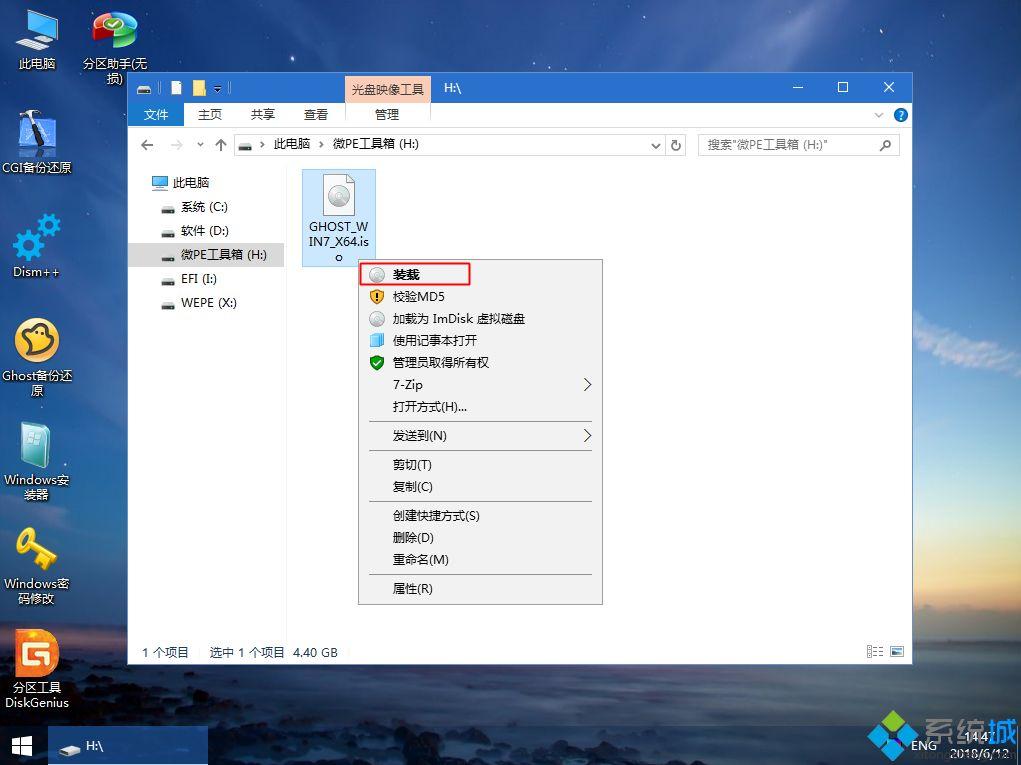Open Dism++ from the desktop
Viewport: 1021px width, 765px height.
click(x=36, y=245)
